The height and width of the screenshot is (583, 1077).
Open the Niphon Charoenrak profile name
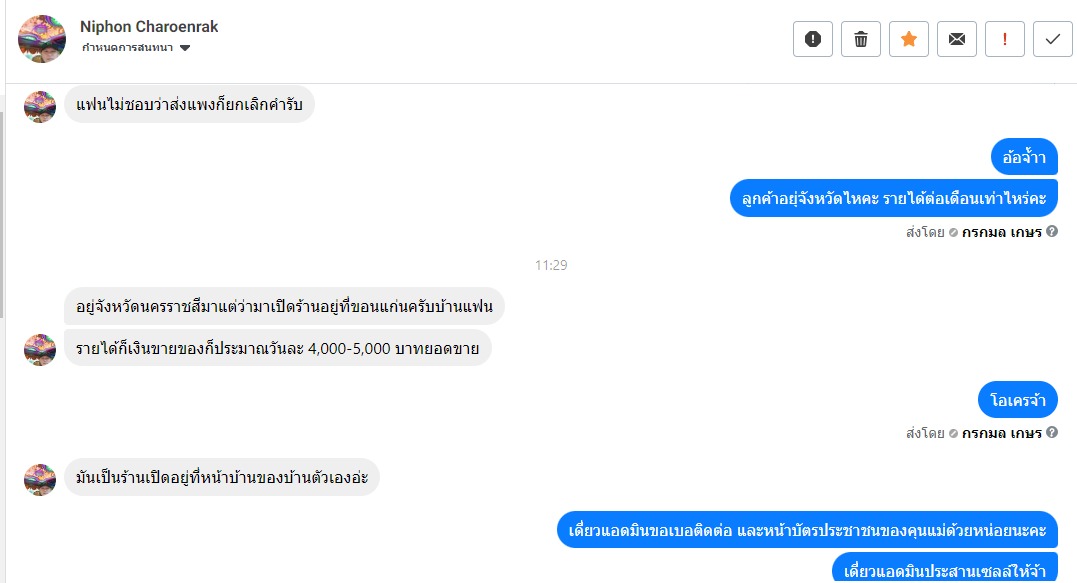tap(149, 27)
